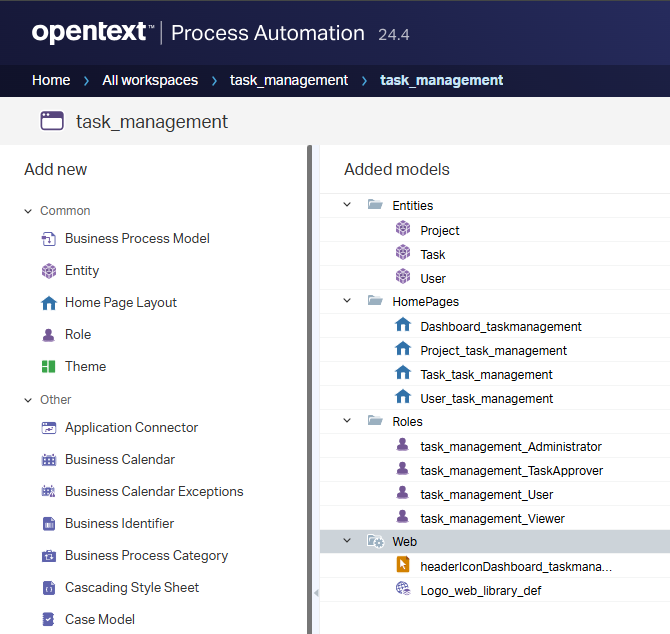Click the green Theme icon
The width and height of the screenshot is (670, 634).
48,367
